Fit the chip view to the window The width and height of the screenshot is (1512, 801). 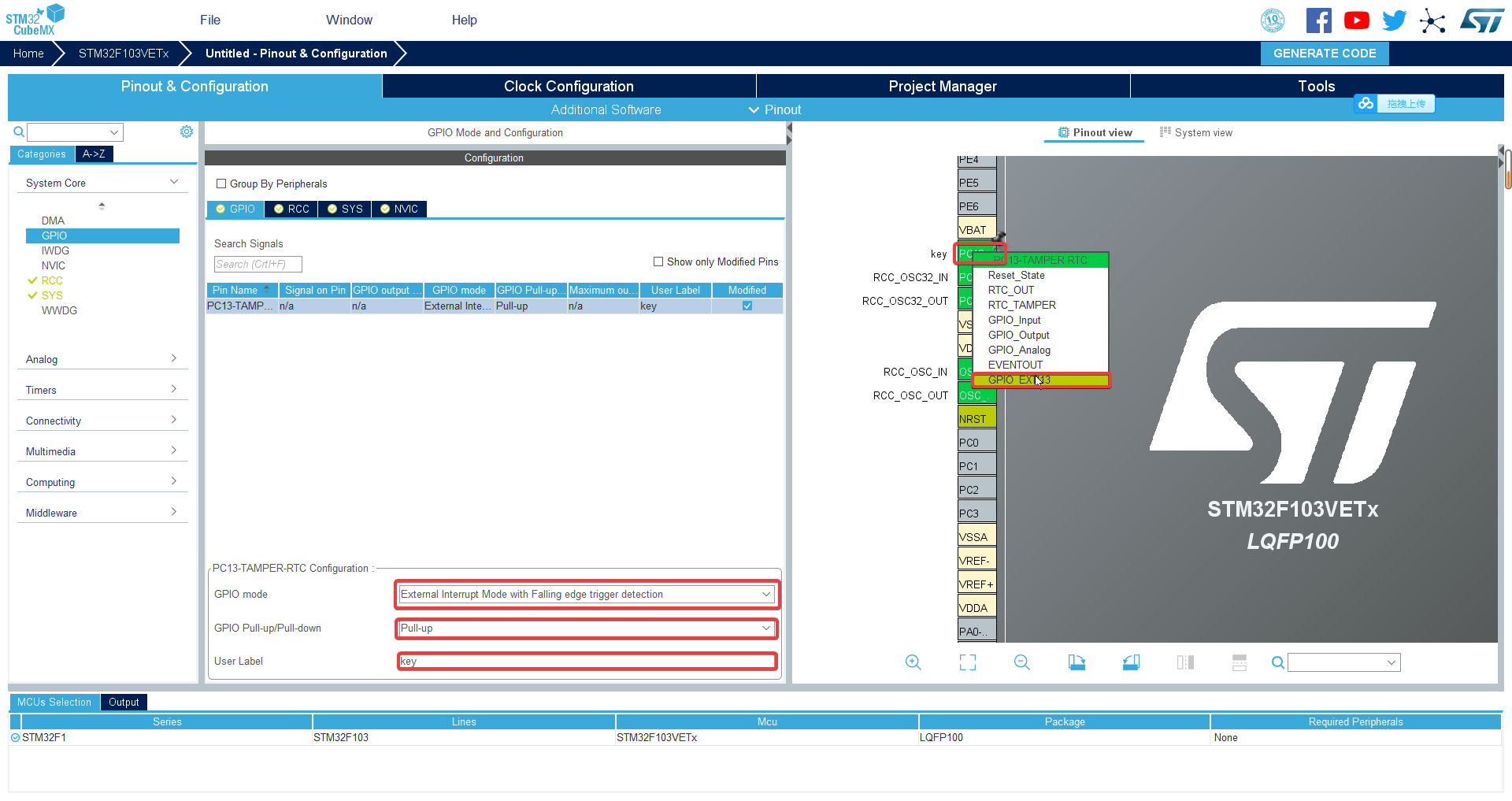click(968, 662)
